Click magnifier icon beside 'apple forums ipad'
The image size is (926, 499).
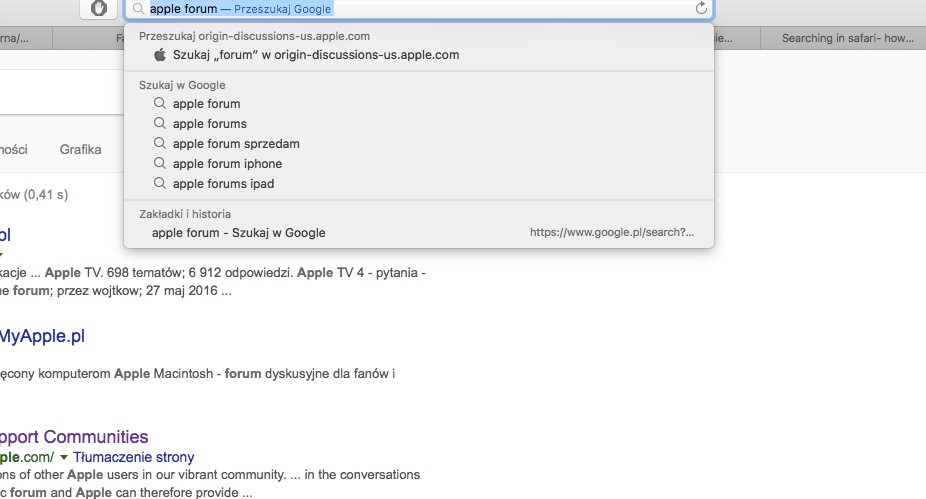pos(159,184)
